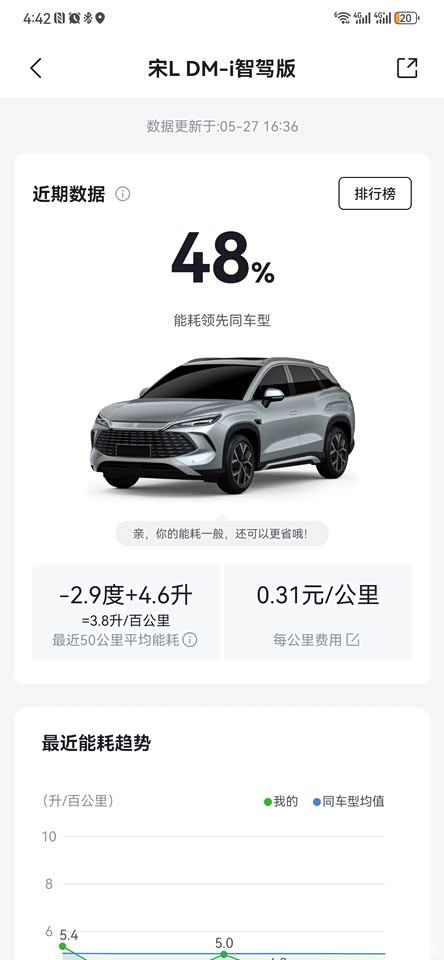The height and width of the screenshot is (960, 444).
Task: Open the 排行榜 ranking button
Action: [375, 194]
